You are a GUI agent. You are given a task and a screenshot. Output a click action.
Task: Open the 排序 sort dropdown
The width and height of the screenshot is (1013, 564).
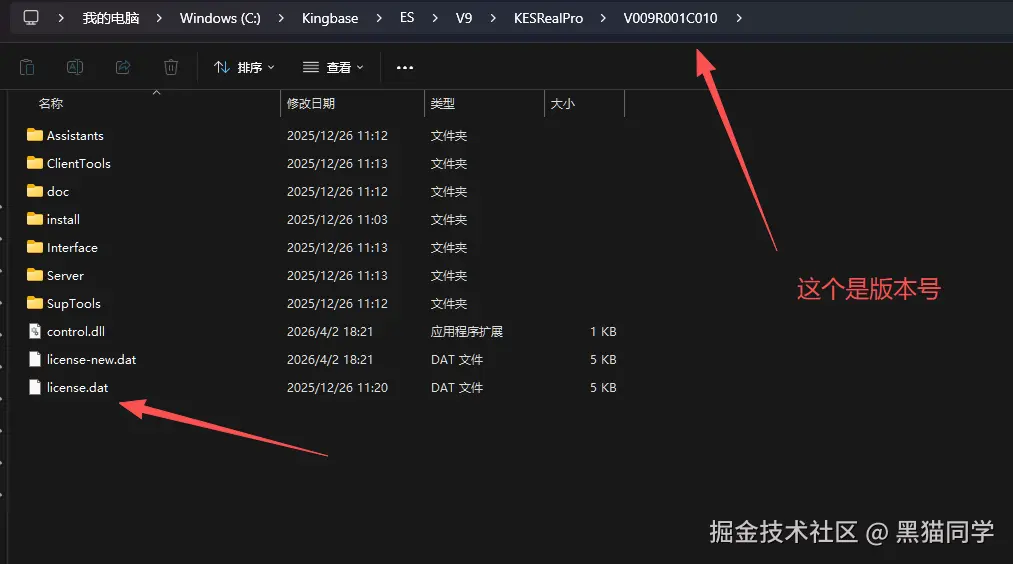click(x=244, y=67)
